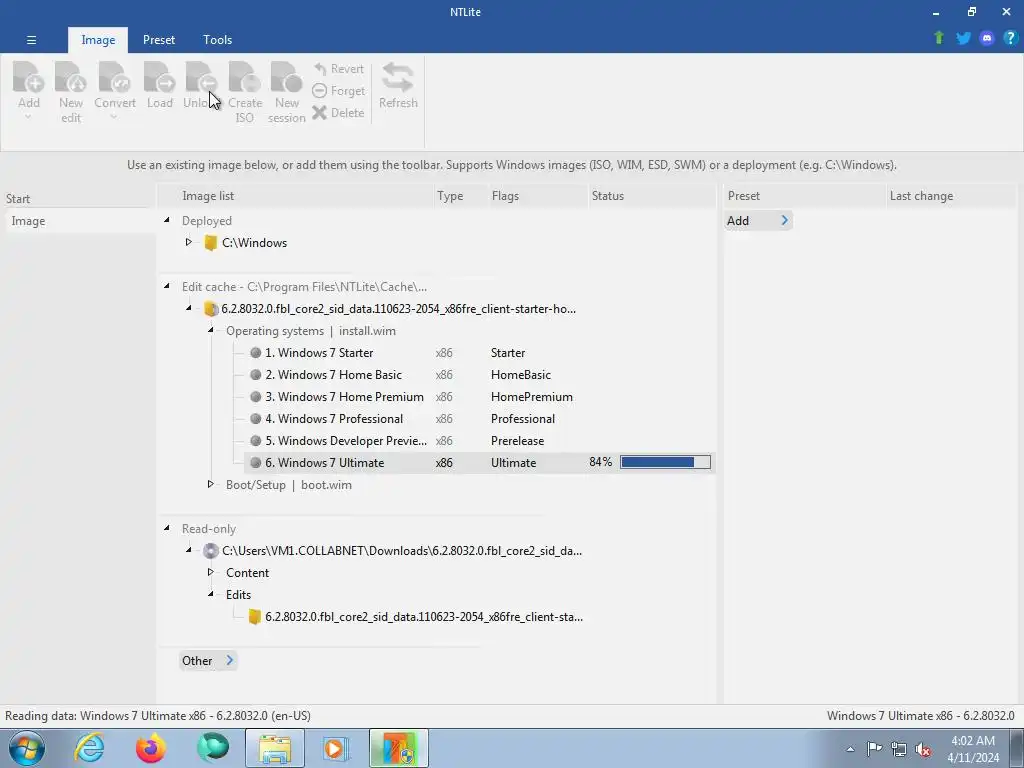Screen dimensions: 1024x768
Task: Expand the C:\Windows tree node
Action: pos(189,242)
